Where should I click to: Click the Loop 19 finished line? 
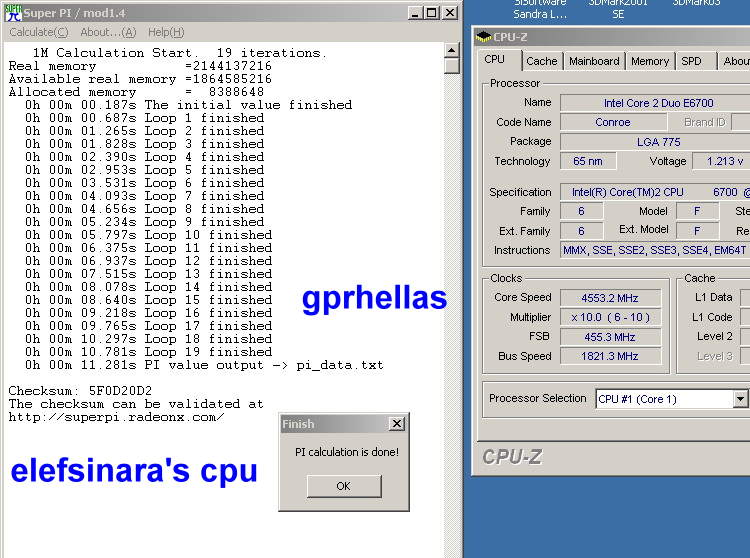pyautogui.click(x=149, y=352)
